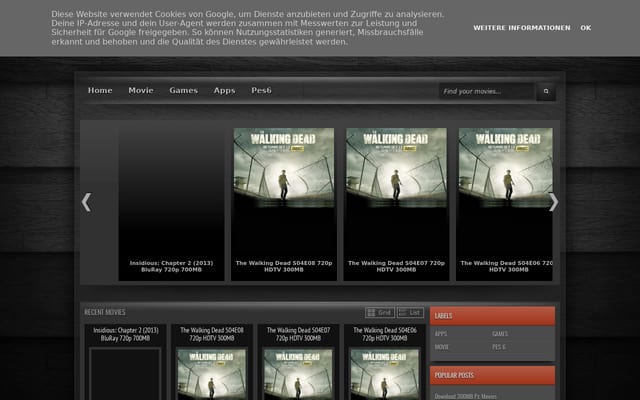Image resolution: width=640 pixels, height=400 pixels.
Task: Open the Home menu item
Action: click(x=100, y=91)
